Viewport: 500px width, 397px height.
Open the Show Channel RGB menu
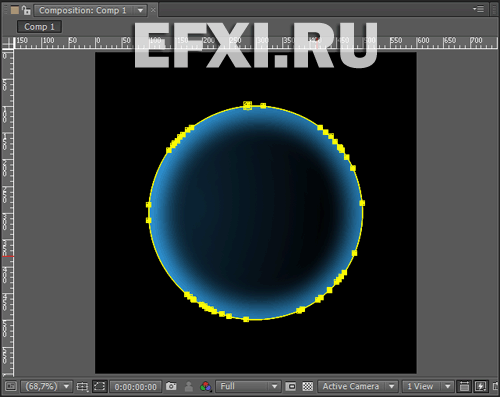coord(206,387)
